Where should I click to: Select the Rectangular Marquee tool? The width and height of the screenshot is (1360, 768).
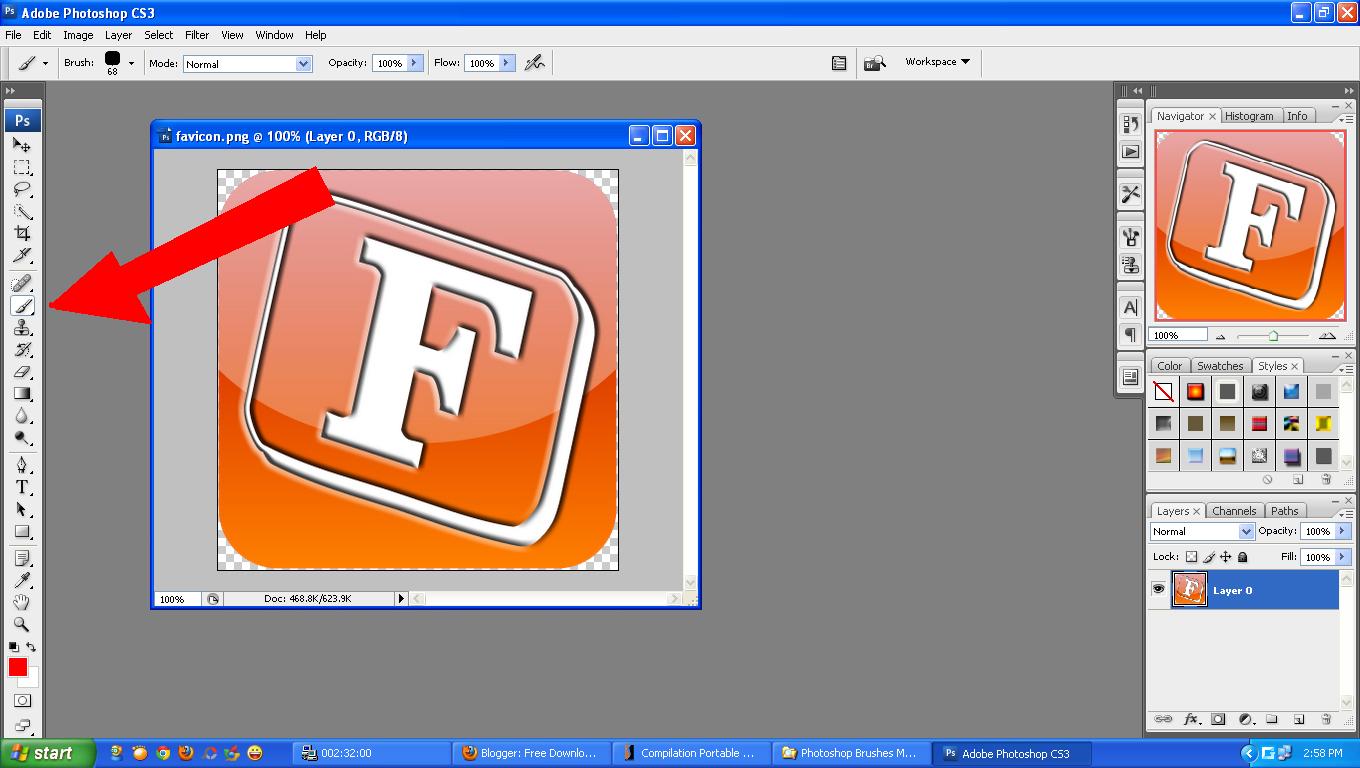[22, 167]
